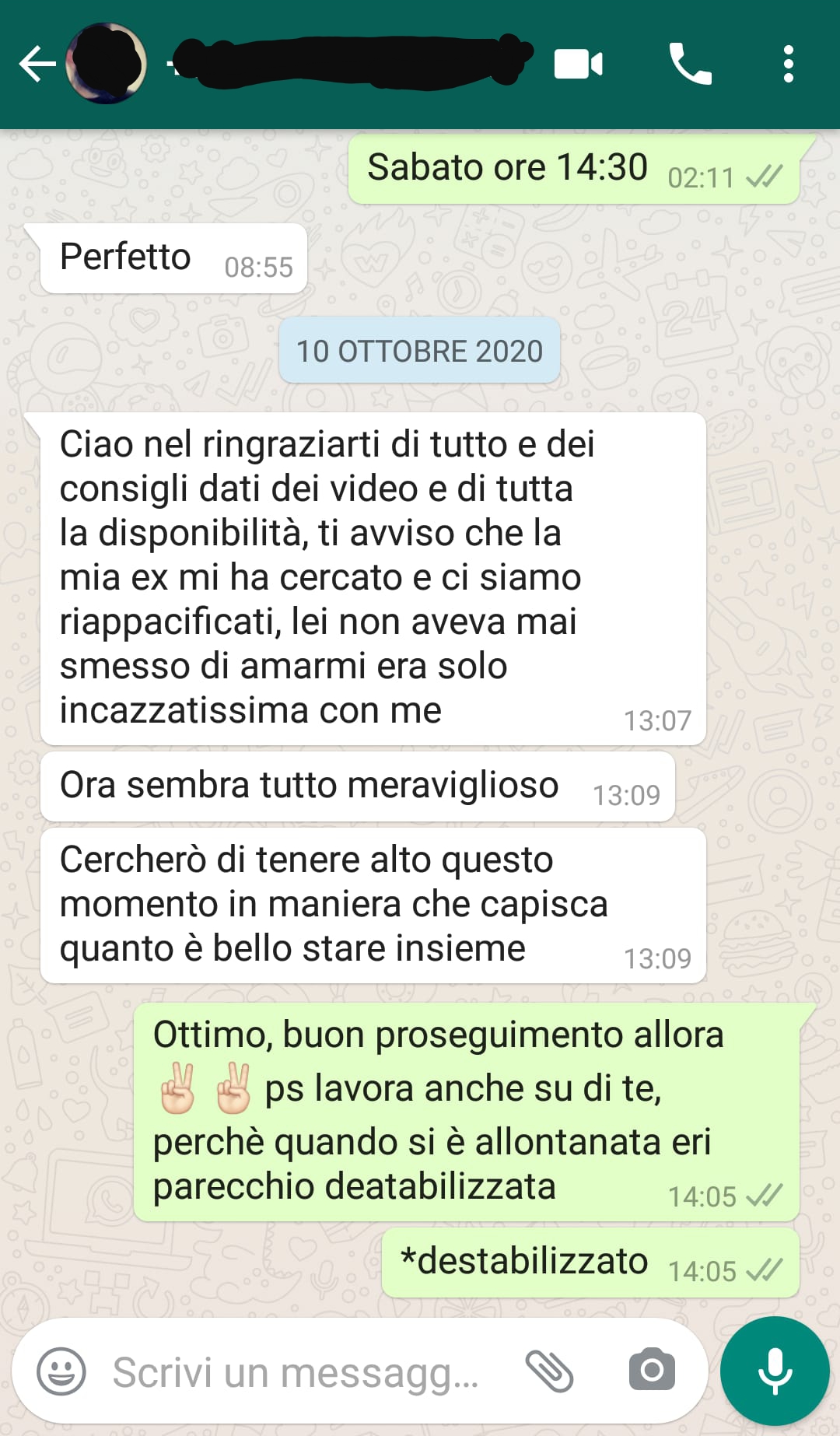Open the emoji picker
This screenshot has height=1436, width=840.
pyautogui.click(x=61, y=1371)
